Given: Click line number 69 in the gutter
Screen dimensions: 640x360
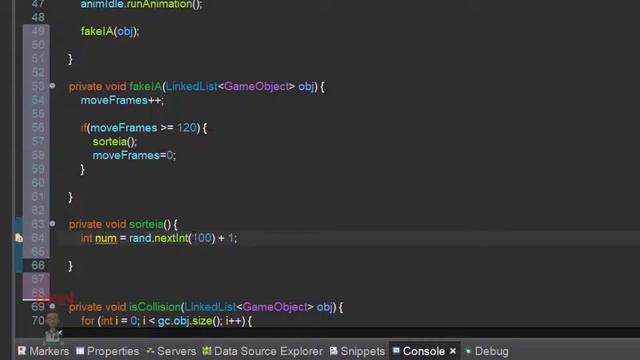Looking at the screenshot, I should coord(38,307).
